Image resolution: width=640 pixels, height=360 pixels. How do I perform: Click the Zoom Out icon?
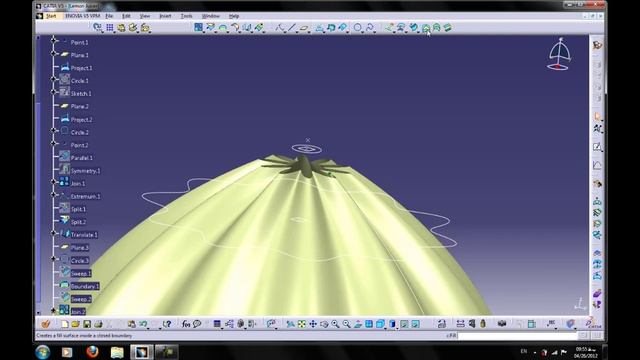tap(347, 324)
